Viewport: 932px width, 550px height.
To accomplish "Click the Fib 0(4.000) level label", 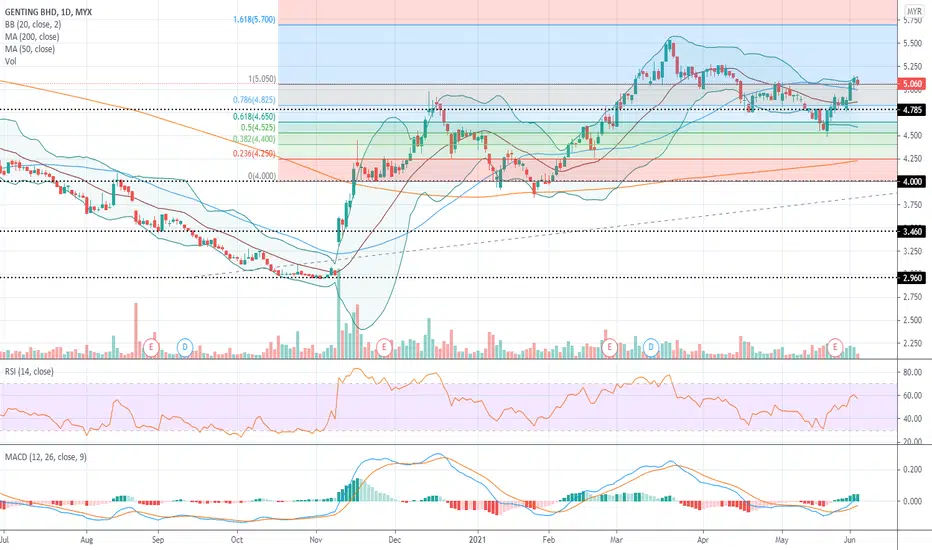I will point(262,176).
